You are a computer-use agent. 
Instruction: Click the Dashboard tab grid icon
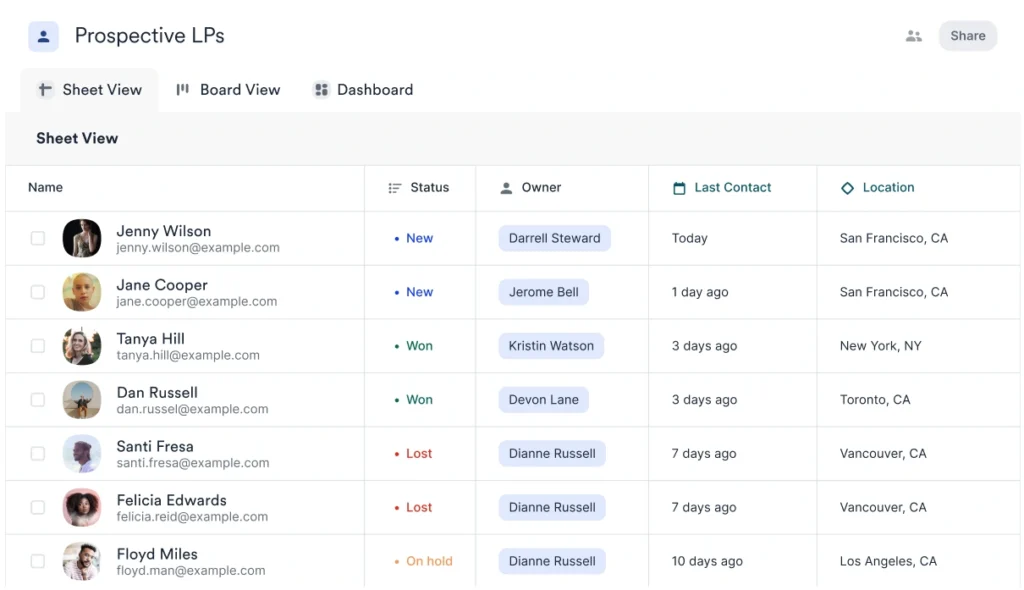[321, 90]
